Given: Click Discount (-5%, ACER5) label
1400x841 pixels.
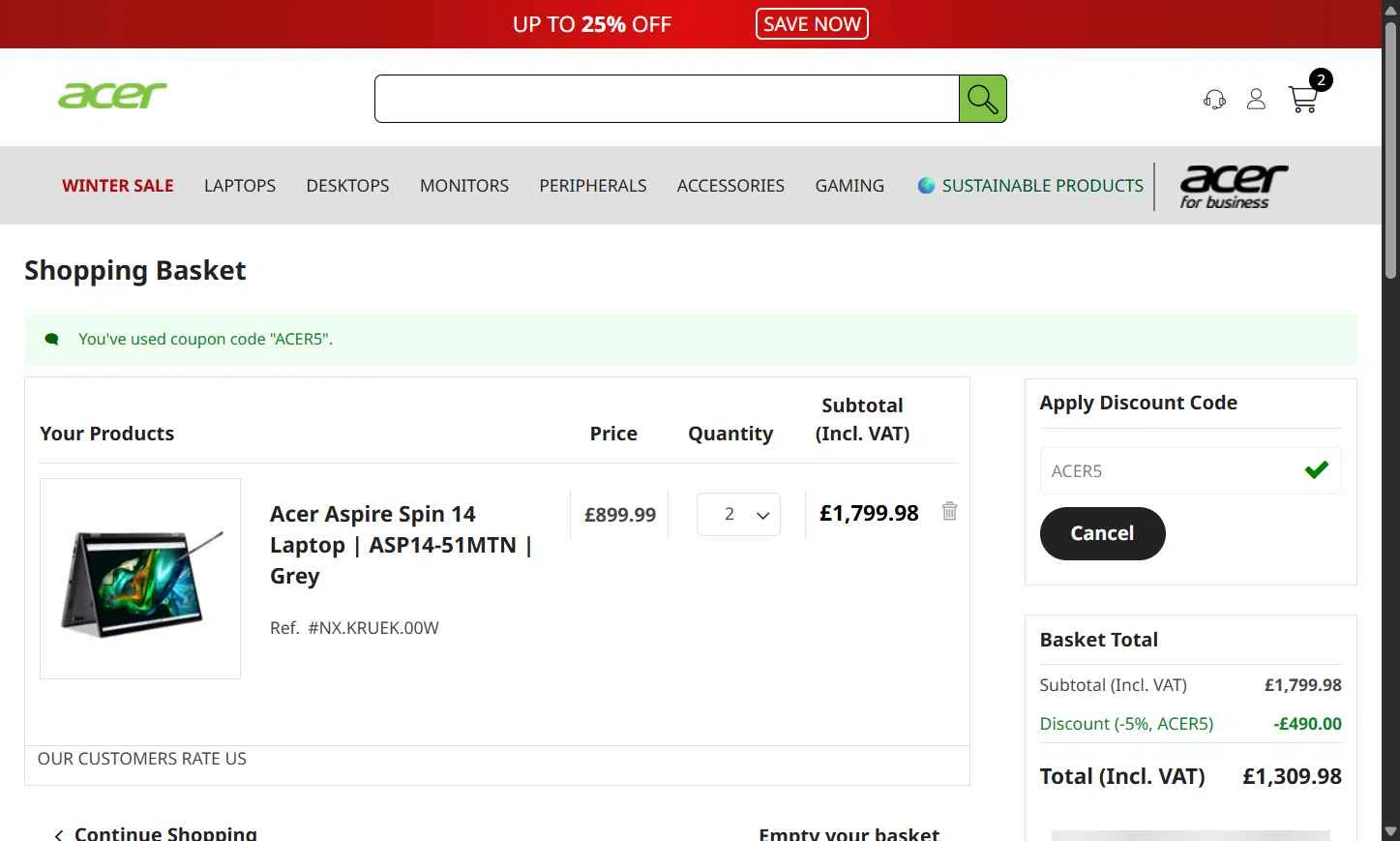Looking at the screenshot, I should click(x=1126, y=724).
